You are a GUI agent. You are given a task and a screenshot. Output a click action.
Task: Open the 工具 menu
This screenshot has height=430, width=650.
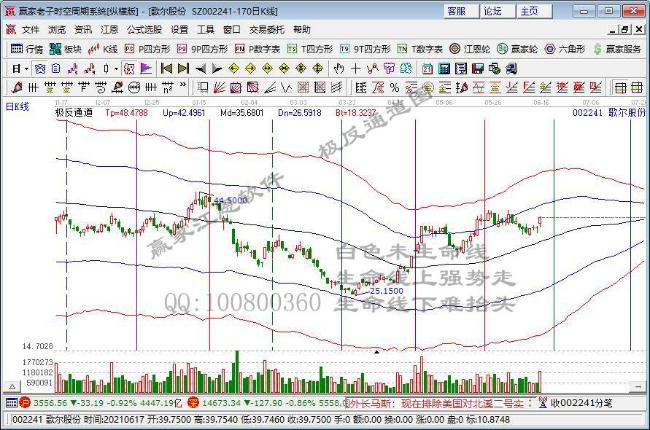(x=205, y=29)
